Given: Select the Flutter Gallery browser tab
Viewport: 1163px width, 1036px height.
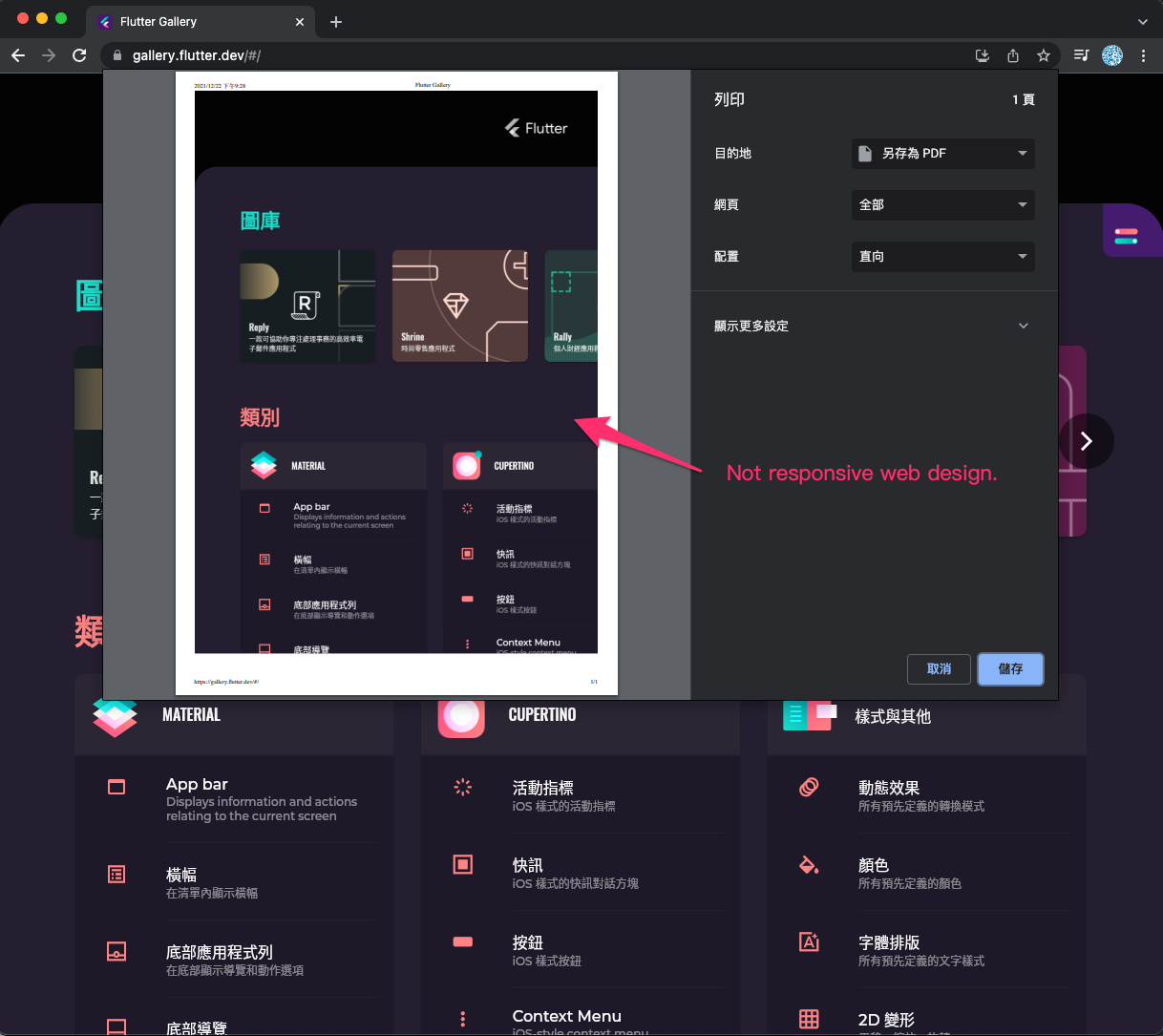Looking at the screenshot, I should click(x=201, y=22).
